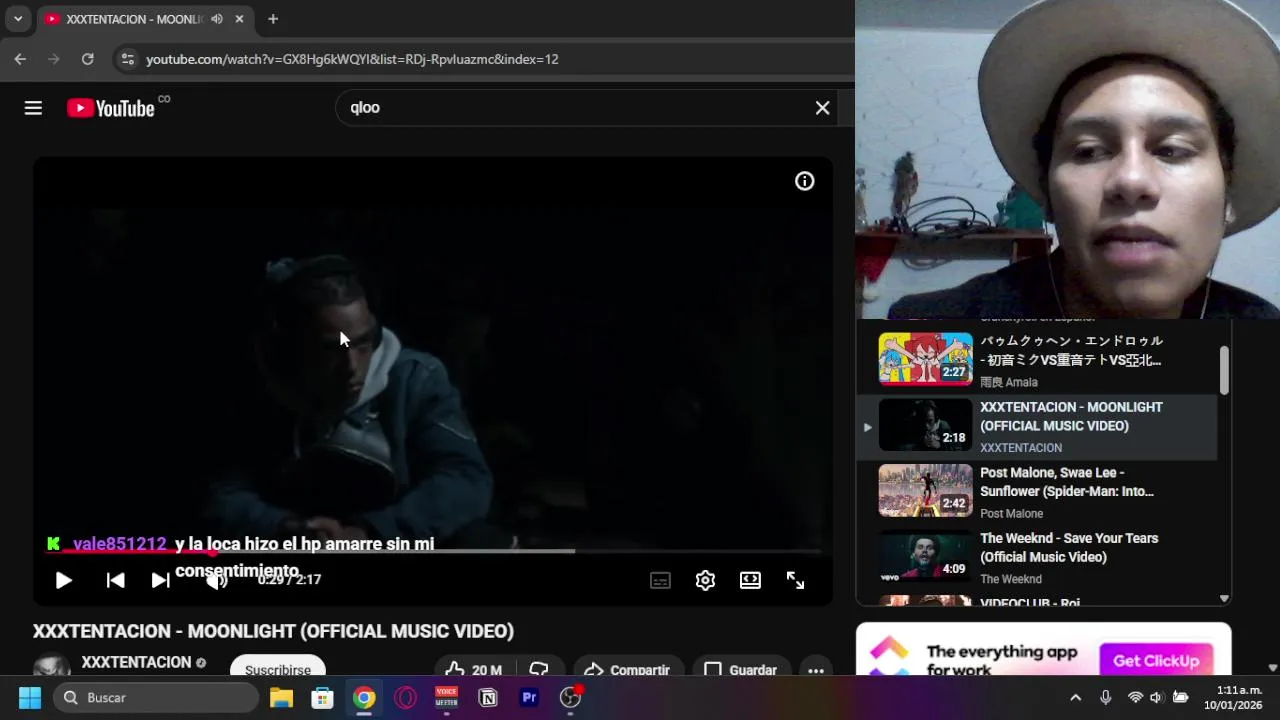Open battery status tray icon
This screenshot has width=1280, height=720.
(1180, 698)
